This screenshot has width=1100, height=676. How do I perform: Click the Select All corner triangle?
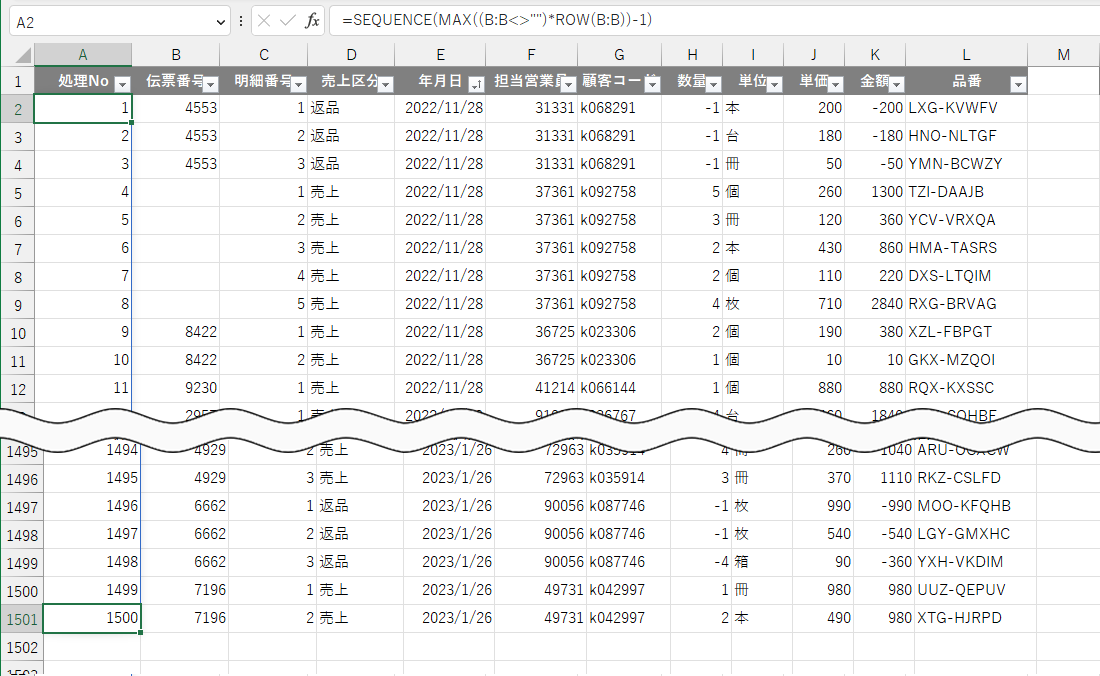click(22, 55)
